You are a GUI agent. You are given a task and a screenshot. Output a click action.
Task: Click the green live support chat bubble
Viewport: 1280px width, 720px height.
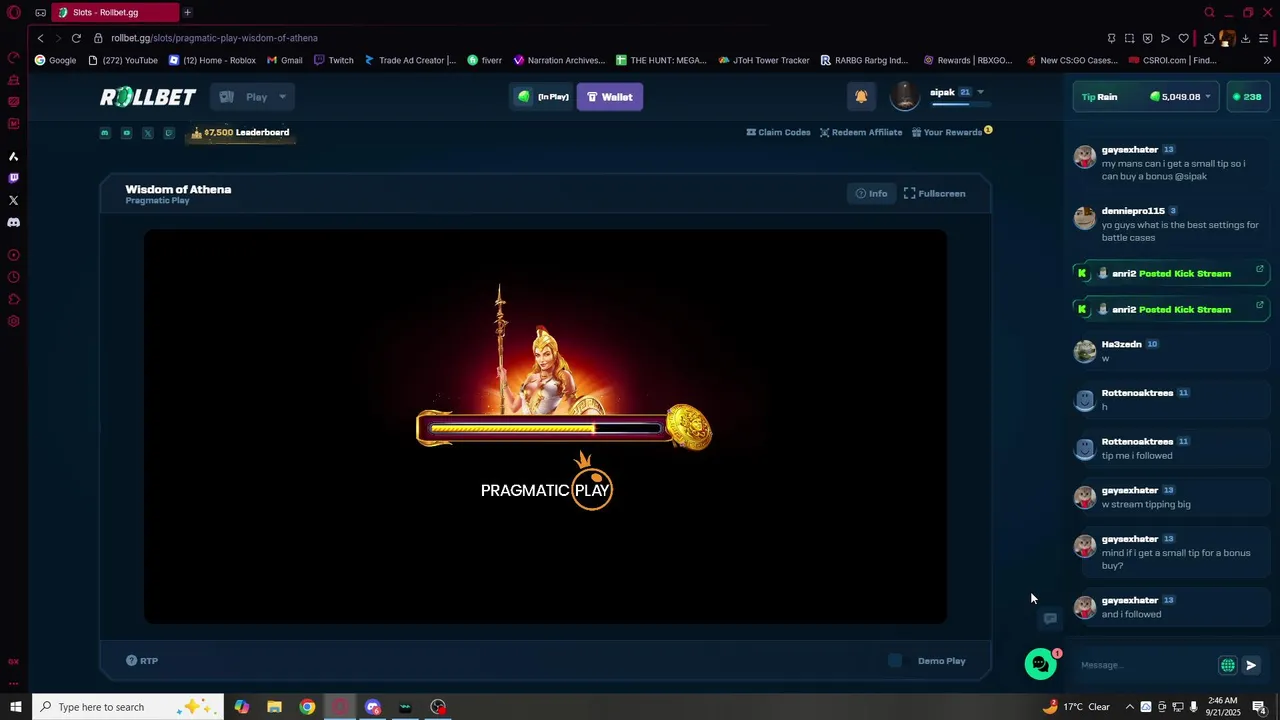1040,664
